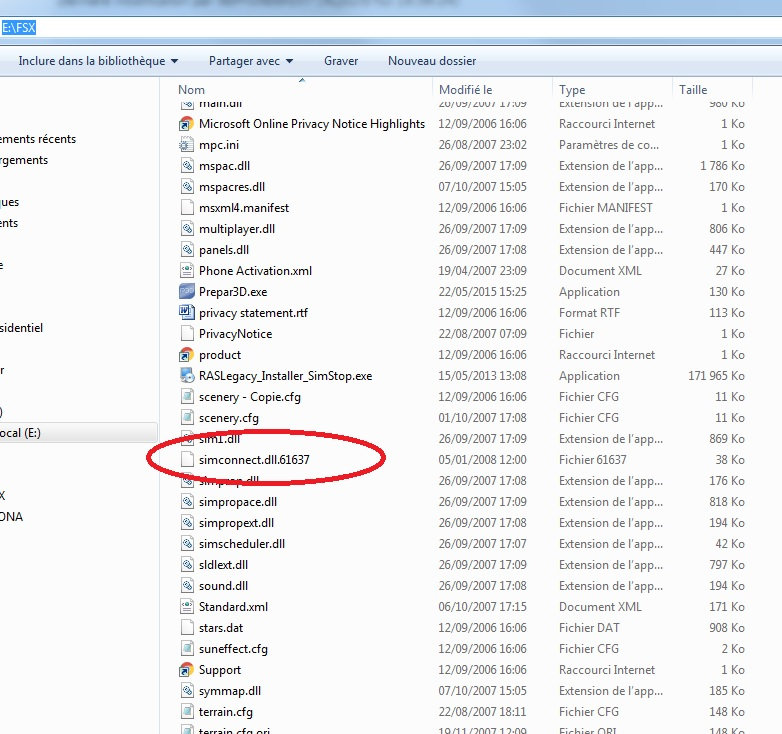
Task: Click the PrivacyNotice blank file icon
Action: 187,334
